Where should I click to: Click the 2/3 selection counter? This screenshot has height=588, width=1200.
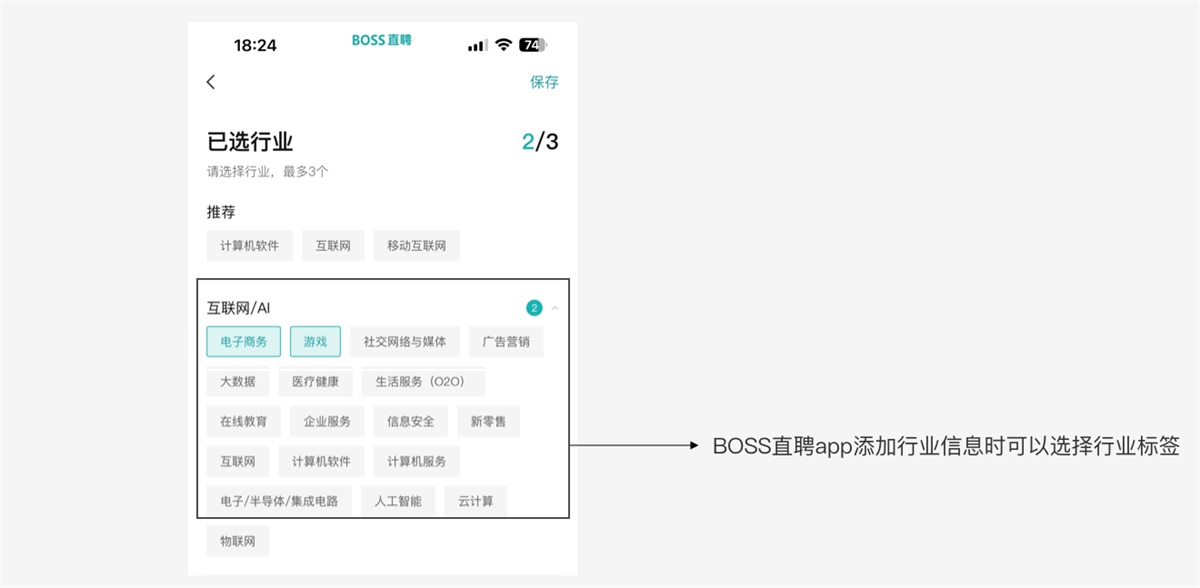(x=538, y=141)
